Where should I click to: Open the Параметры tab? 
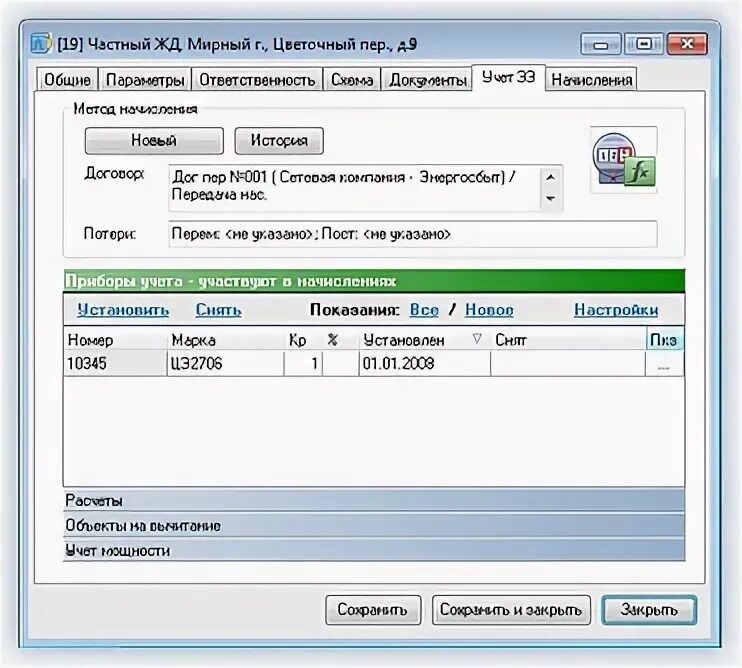click(145, 79)
